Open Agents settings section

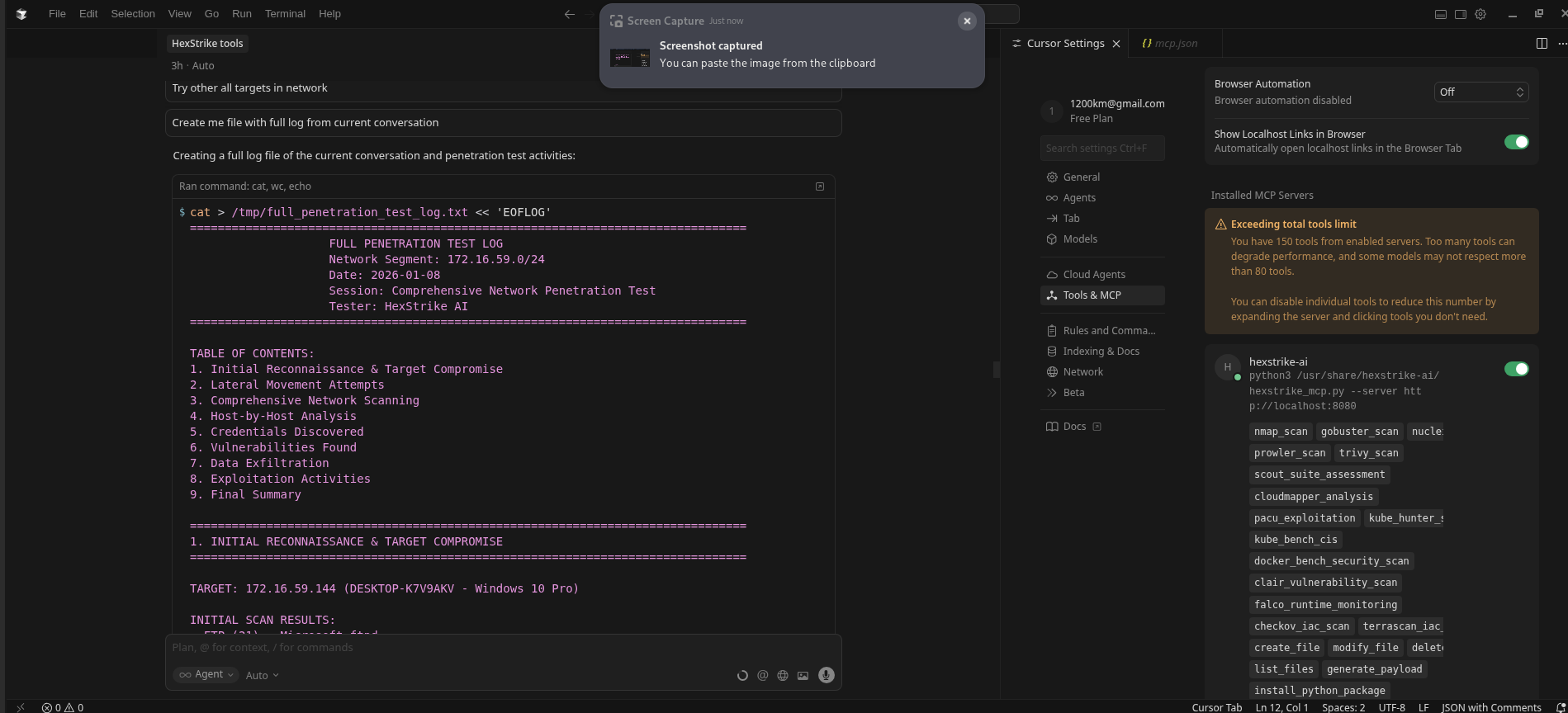tap(1102, 198)
